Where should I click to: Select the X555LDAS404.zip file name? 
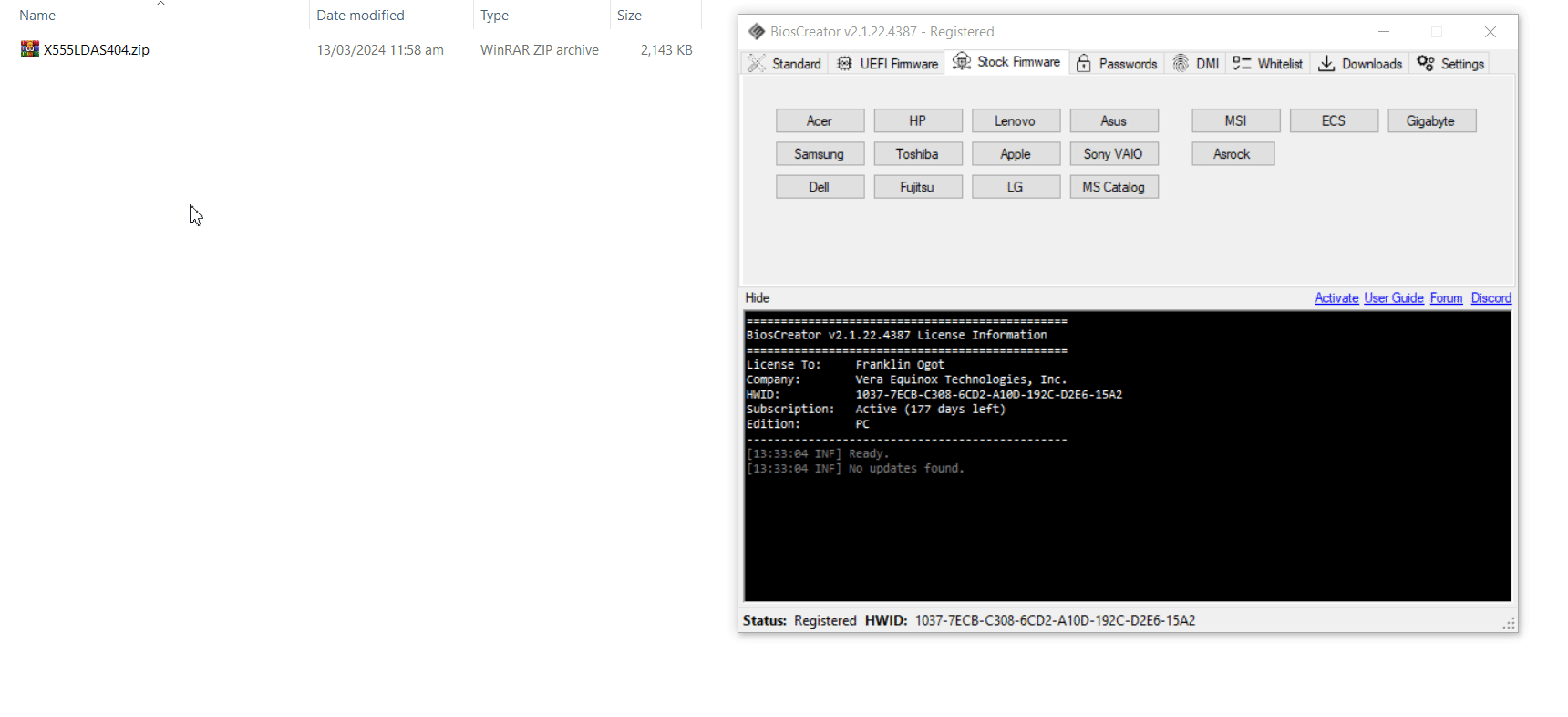click(97, 49)
